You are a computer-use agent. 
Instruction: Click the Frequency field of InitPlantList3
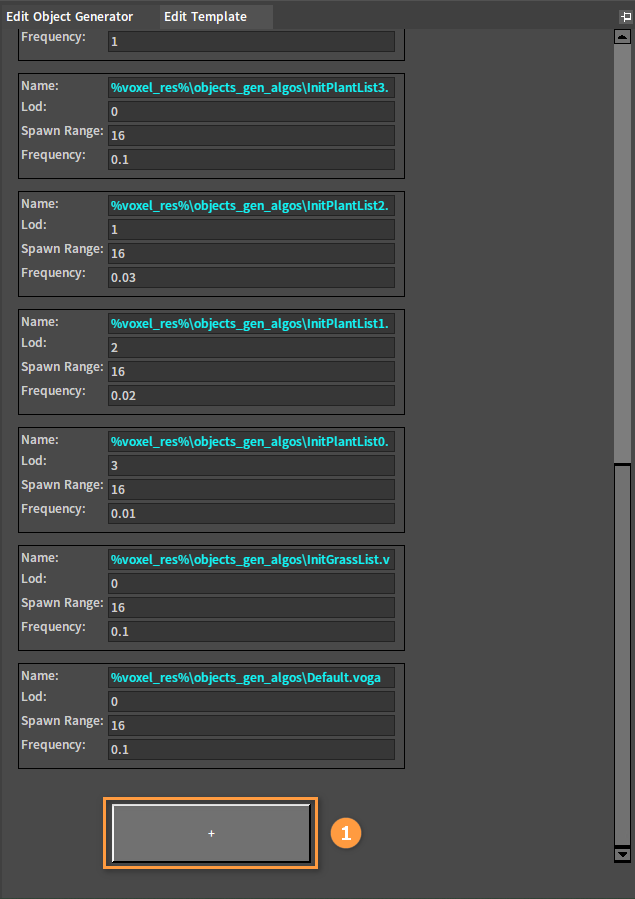tap(251, 159)
